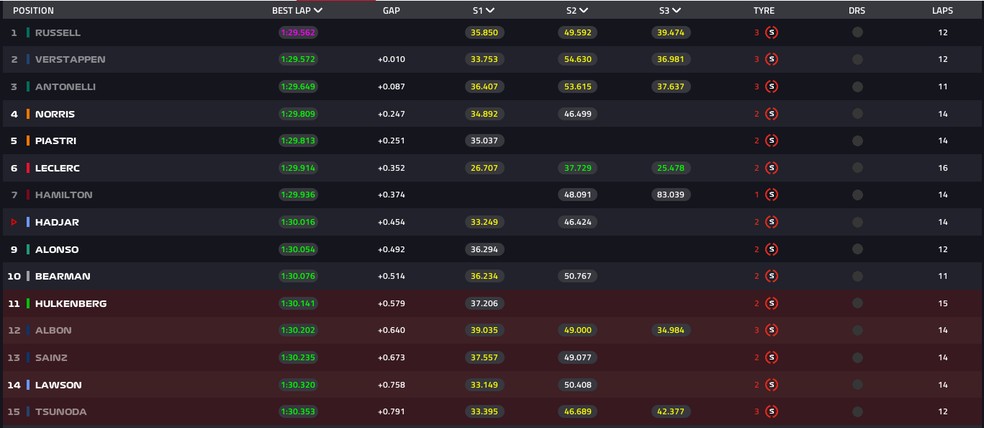Click Russell's purple best lap time
The width and height of the screenshot is (984, 428).
297,33
